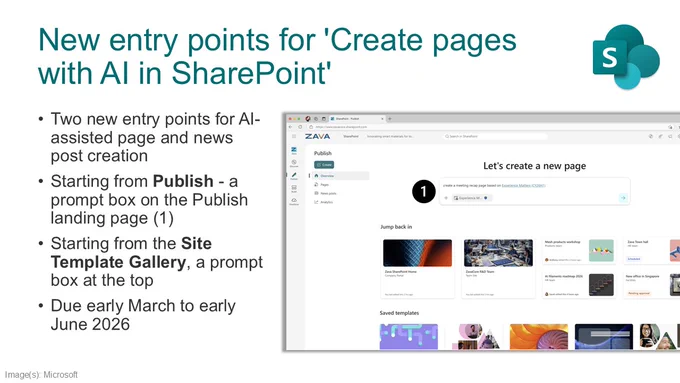This screenshot has height=383, width=680.
Task: Open the Discover icon in left rail
Action: (x=294, y=163)
